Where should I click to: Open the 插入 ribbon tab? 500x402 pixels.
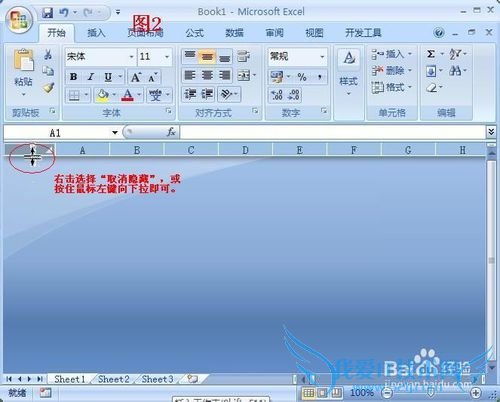(x=96, y=33)
